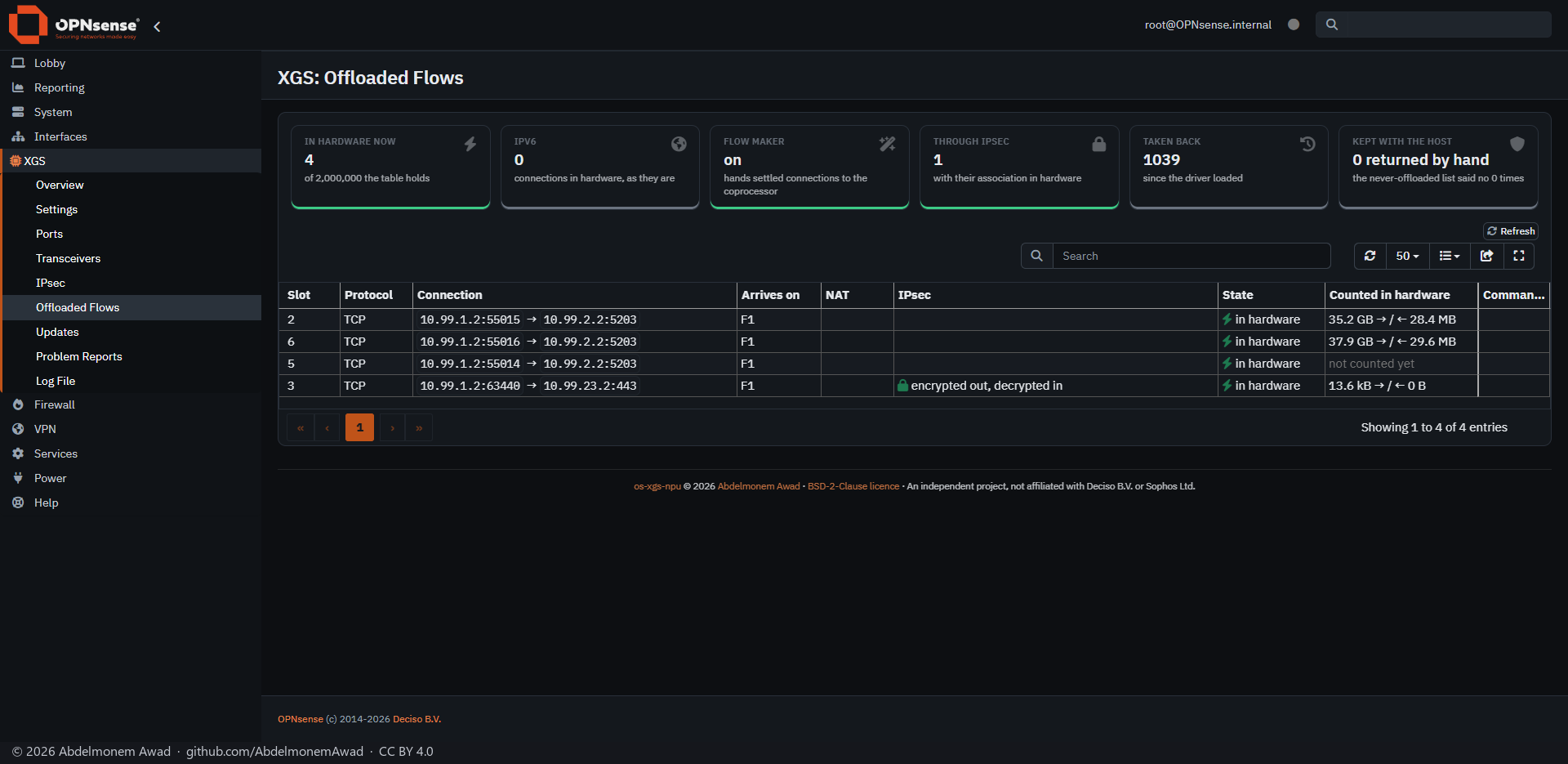Open the XGS Log File page
Screen dimensions: 1568x764
point(56,381)
